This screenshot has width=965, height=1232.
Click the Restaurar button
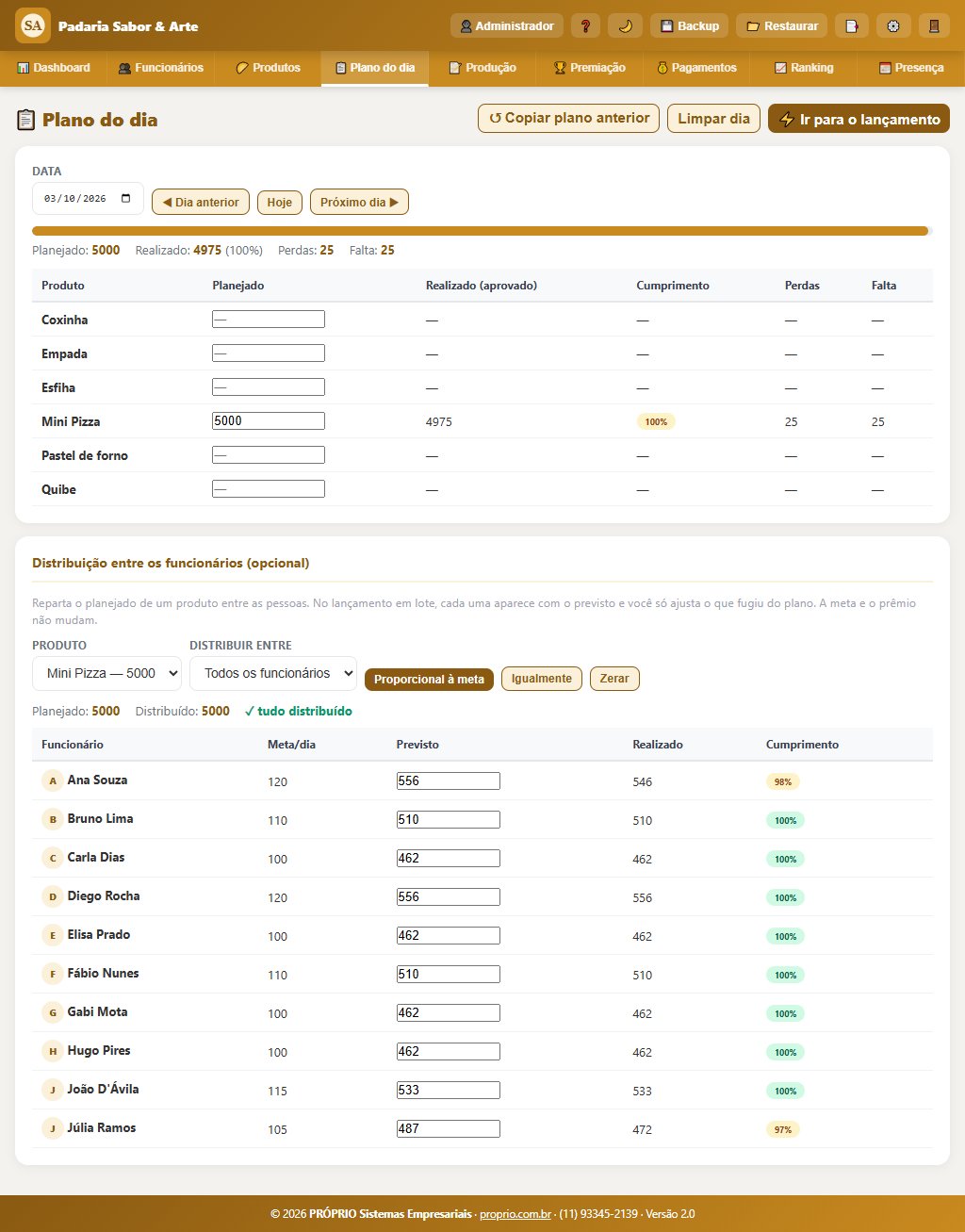782,25
